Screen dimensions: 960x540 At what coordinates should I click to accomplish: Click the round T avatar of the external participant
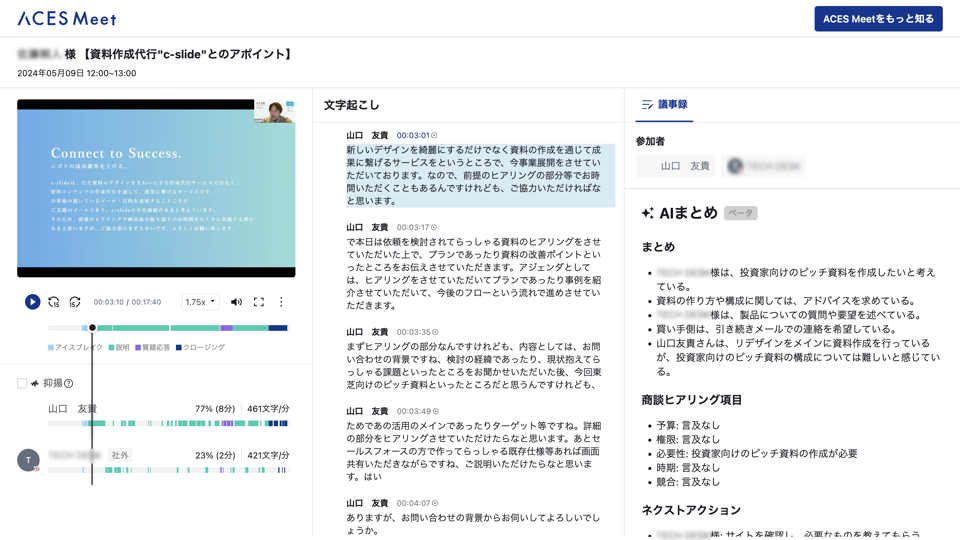28,460
